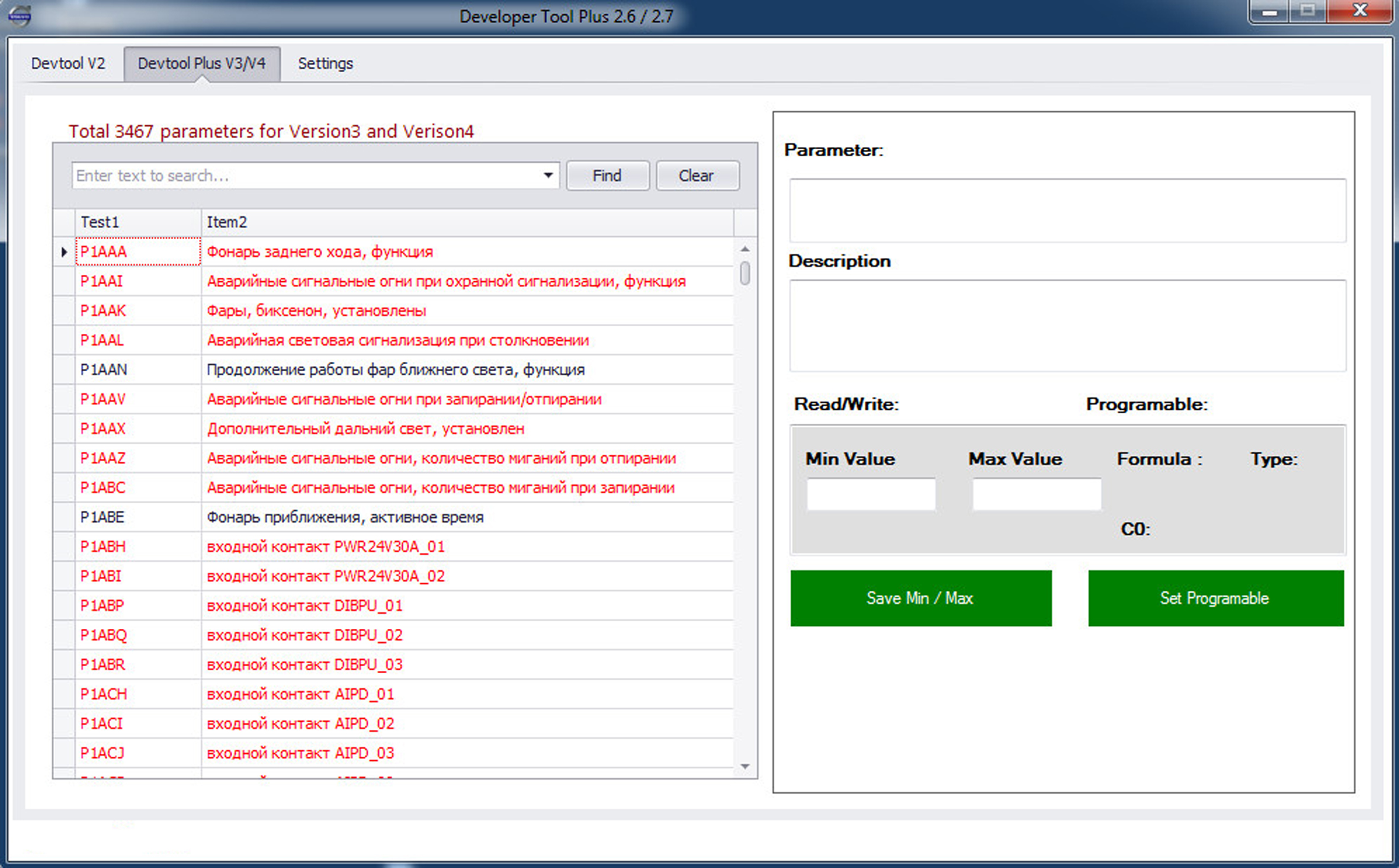Sort by the Test1 column header
This screenshot has width=1399, height=868.
pos(137,223)
